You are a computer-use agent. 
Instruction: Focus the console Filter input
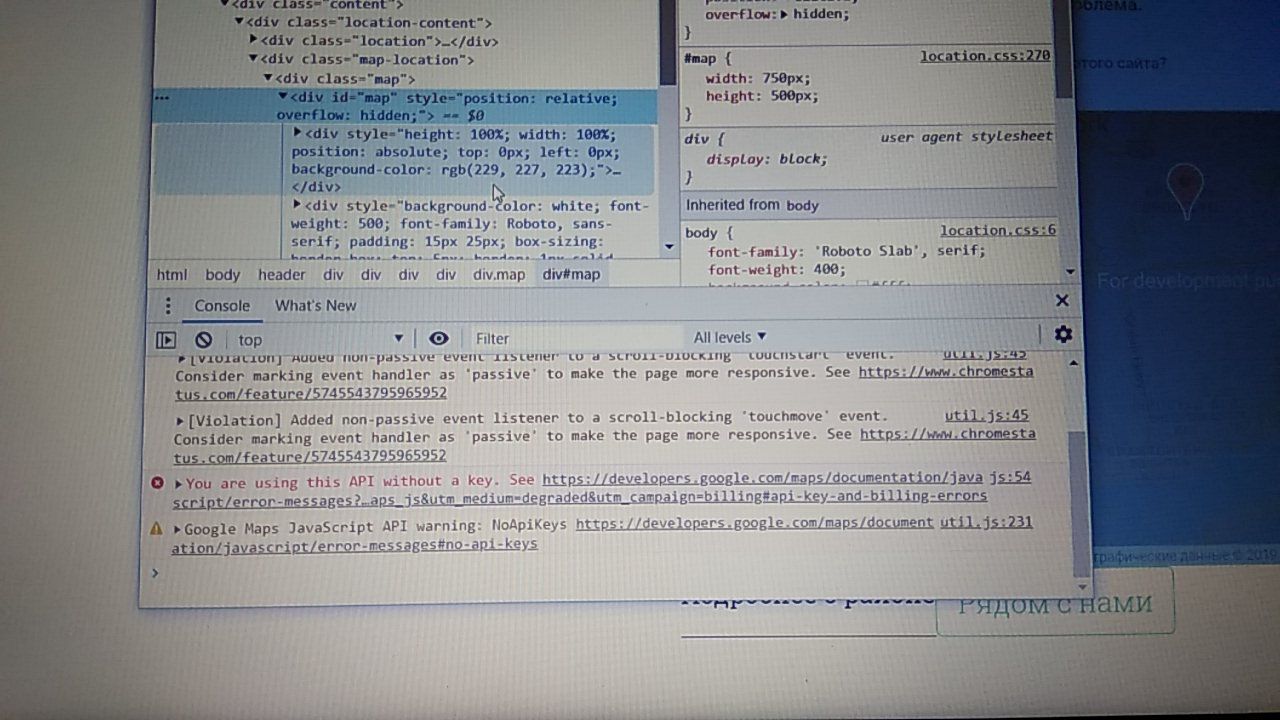(x=575, y=338)
